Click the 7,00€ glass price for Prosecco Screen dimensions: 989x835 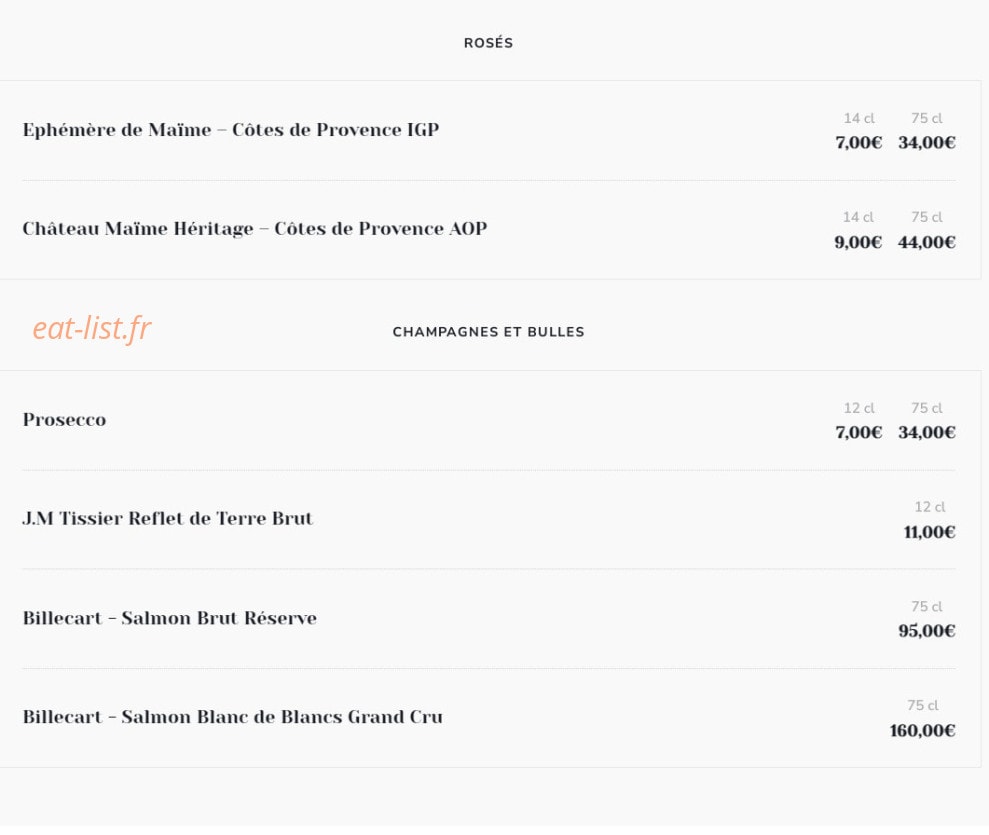point(858,433)
